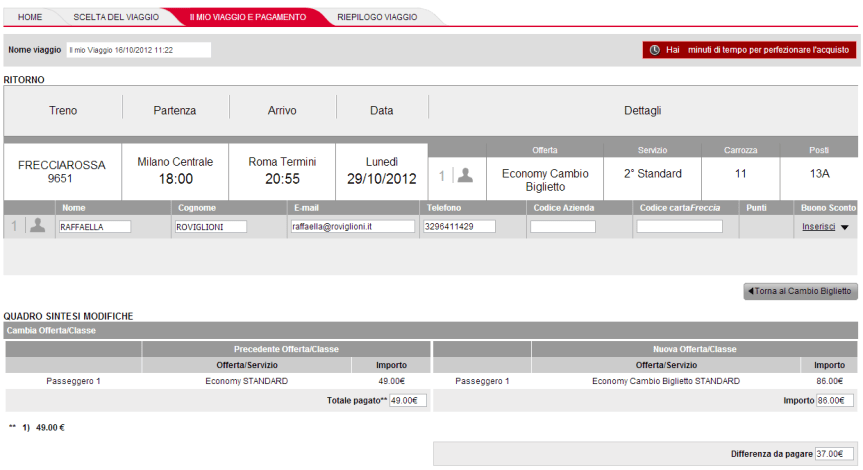863x470 pixels.
Task: Expand the Buono Sconto dropdown arrow
Action: [845, 228]
